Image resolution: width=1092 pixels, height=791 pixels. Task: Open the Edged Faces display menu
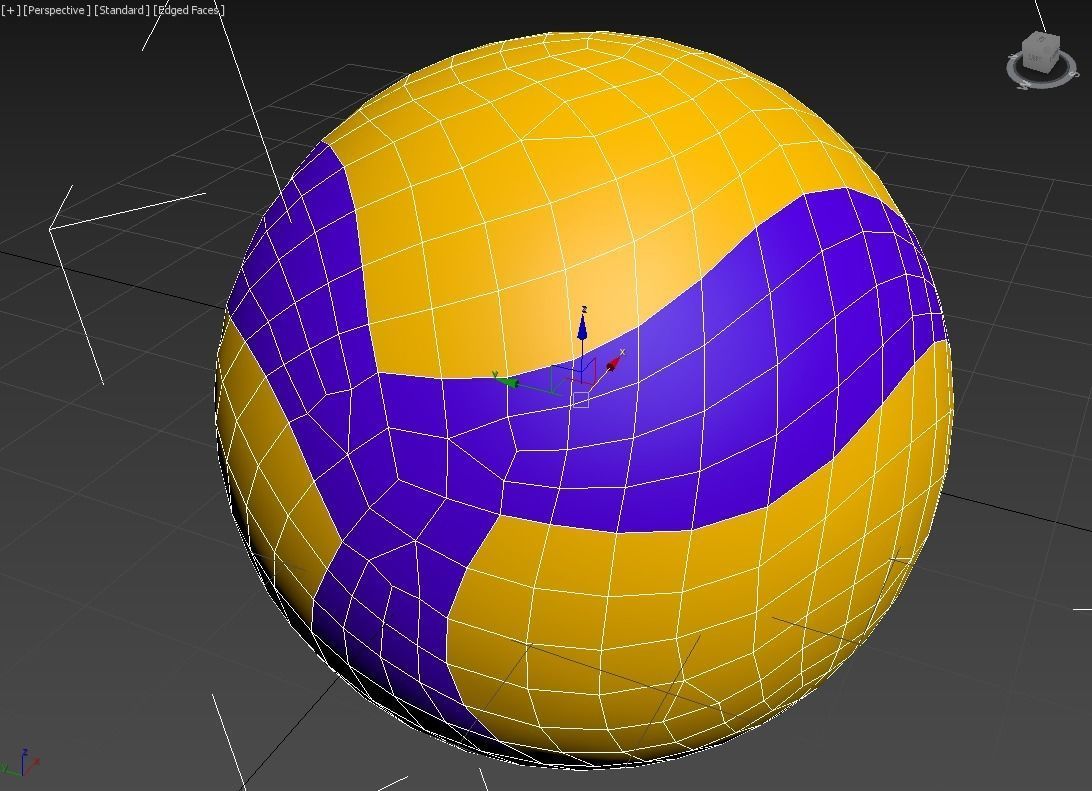189,10
